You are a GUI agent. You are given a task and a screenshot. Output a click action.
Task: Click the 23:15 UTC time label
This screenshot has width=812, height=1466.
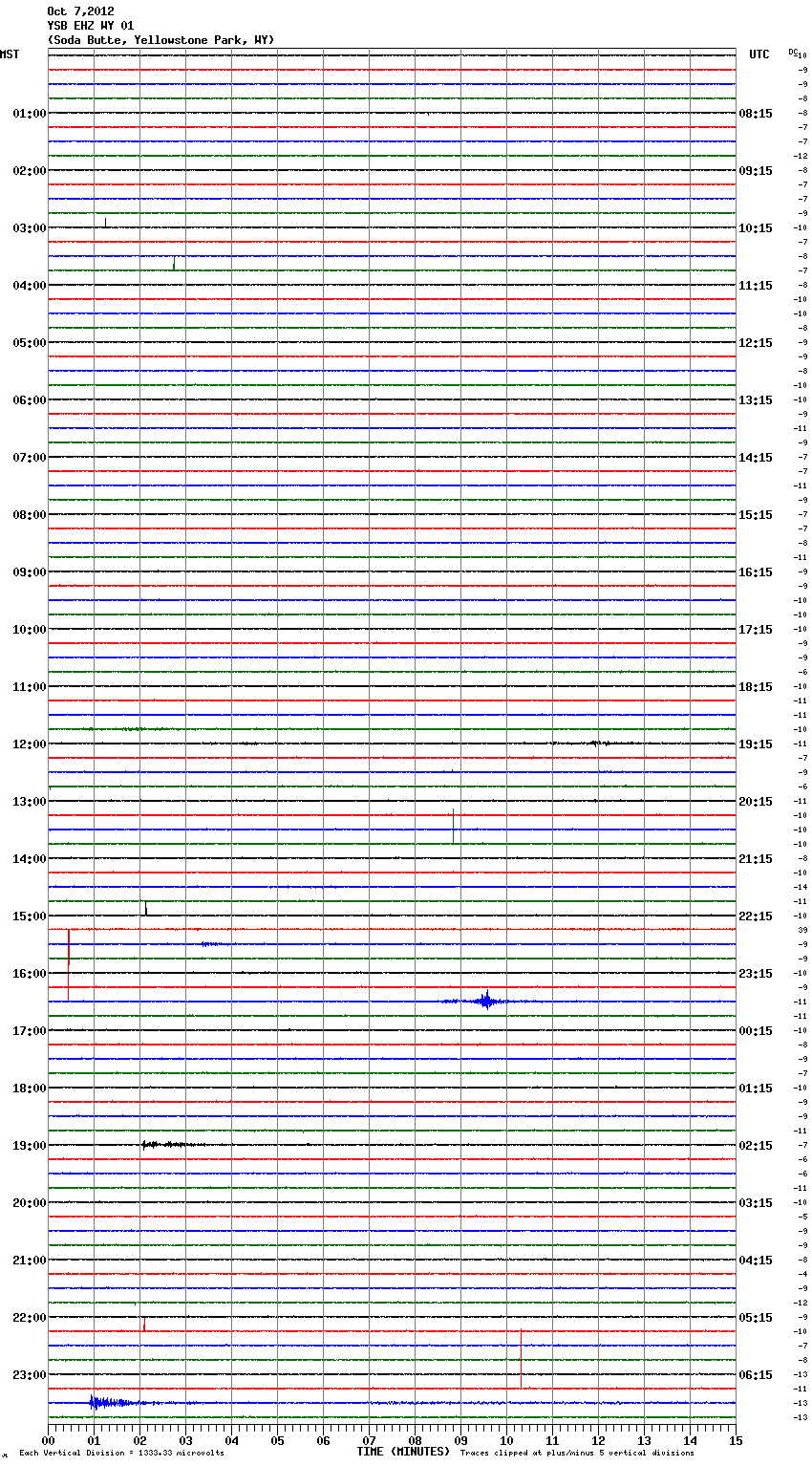pyautogui.click(x=756, y=973)
